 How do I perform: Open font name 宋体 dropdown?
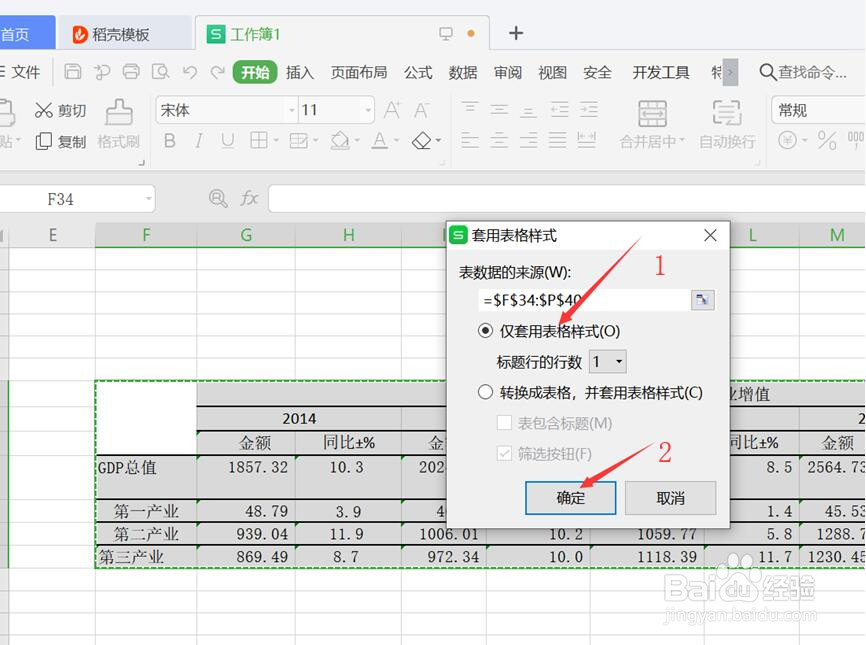pyautogui.click(x=292, y=110)
